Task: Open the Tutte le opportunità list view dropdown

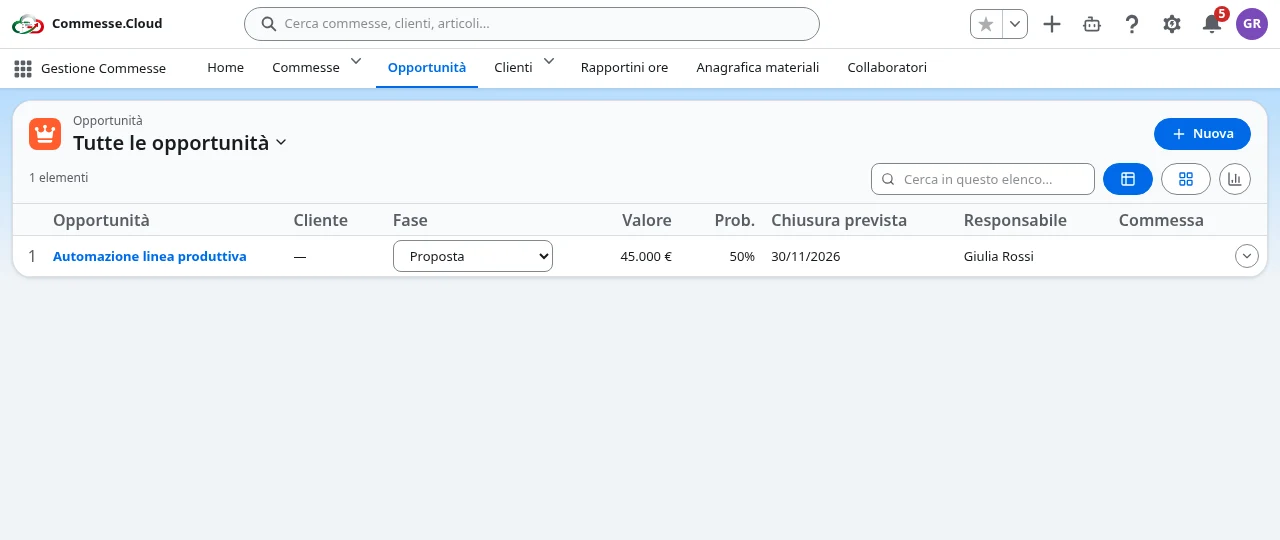Action: [281, 143]
